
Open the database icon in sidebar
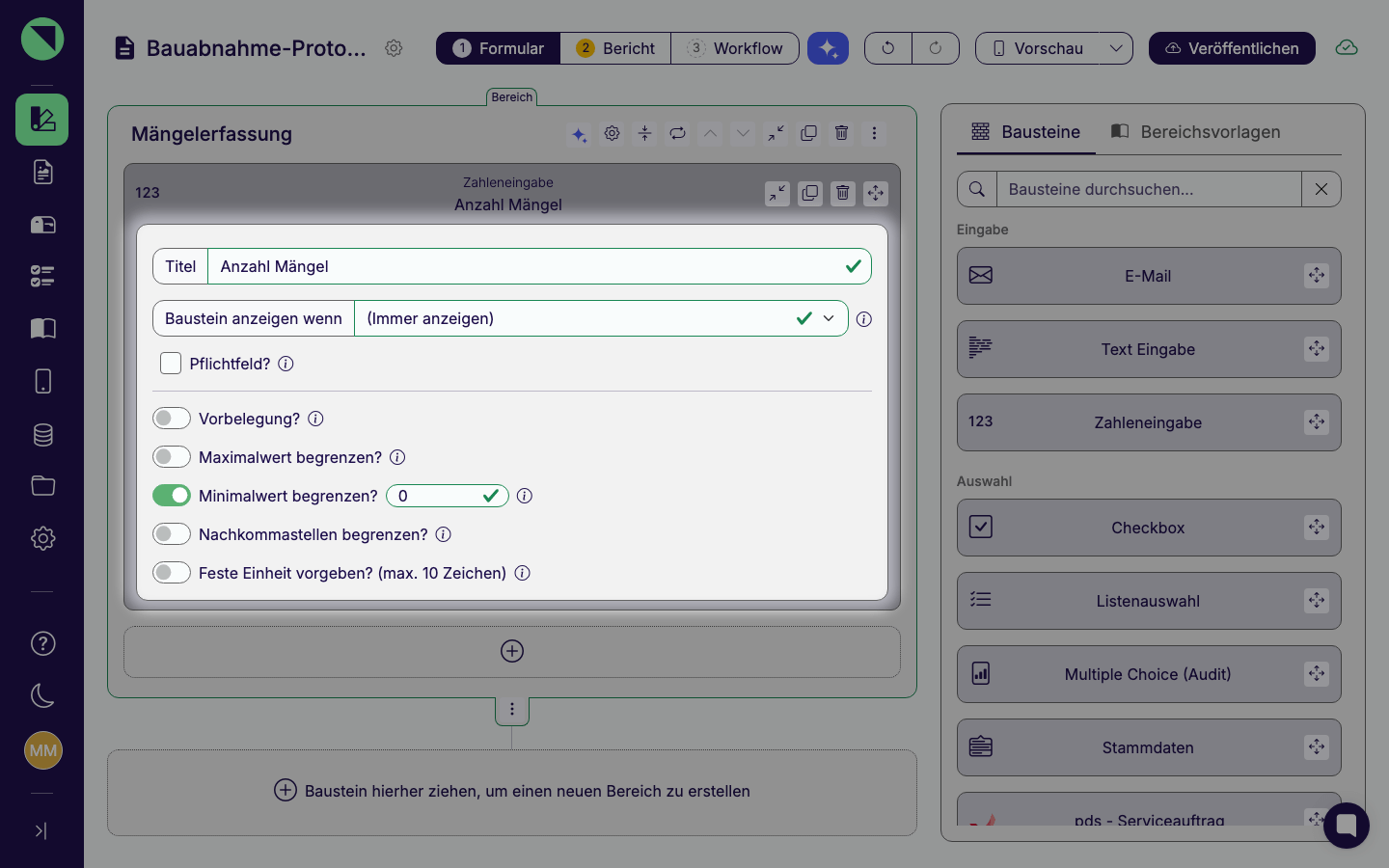(42, 434)
